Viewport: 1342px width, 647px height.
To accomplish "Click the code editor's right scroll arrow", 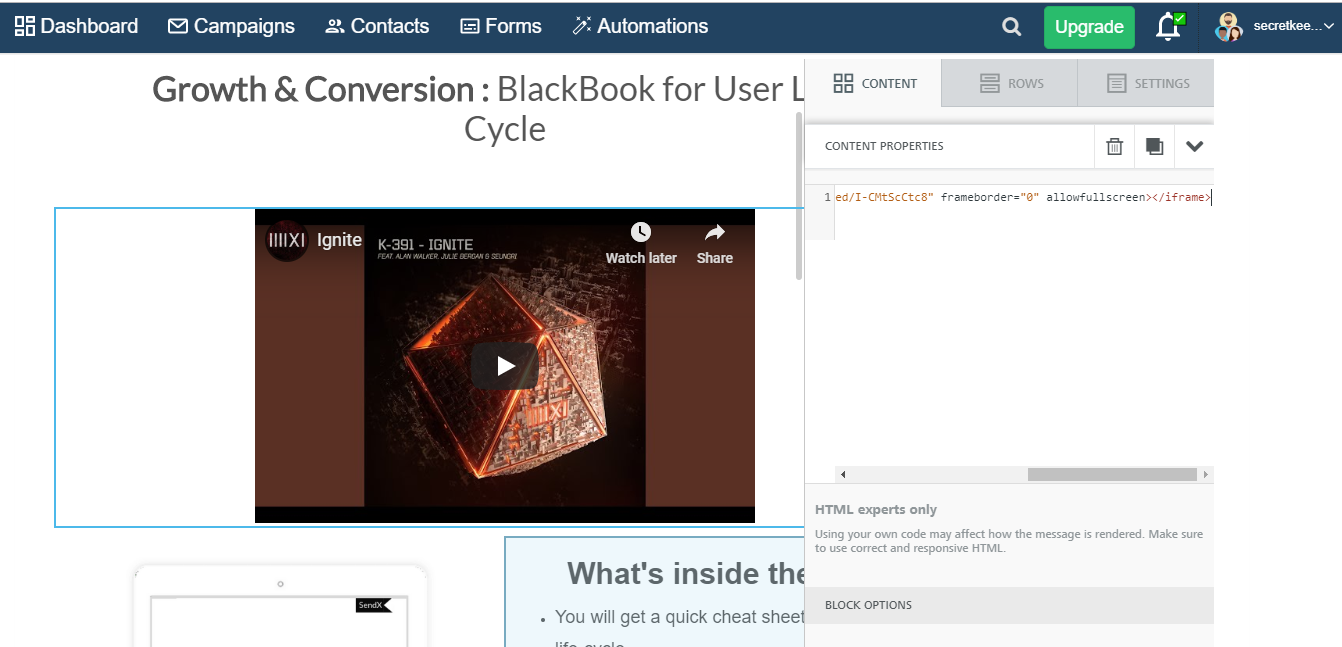I will point(1206,475).
